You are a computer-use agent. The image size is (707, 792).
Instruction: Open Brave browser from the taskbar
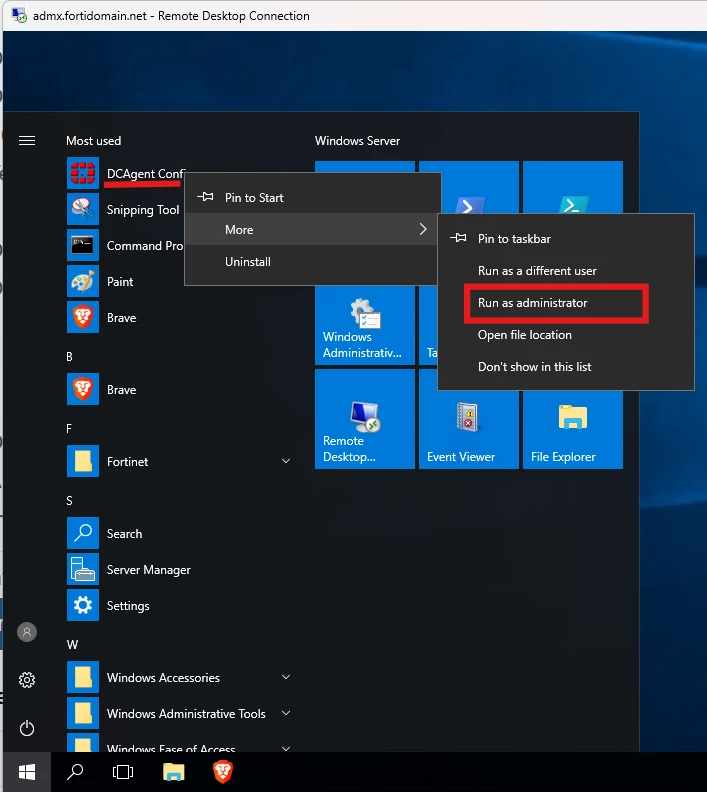pos(223,771)
